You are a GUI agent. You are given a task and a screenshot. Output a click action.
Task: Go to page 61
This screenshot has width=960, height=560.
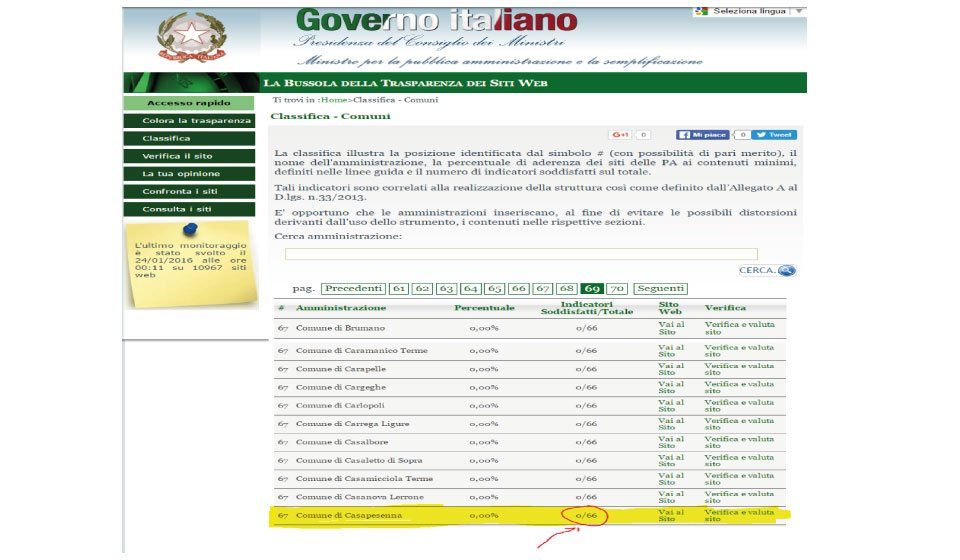point(399,288)
